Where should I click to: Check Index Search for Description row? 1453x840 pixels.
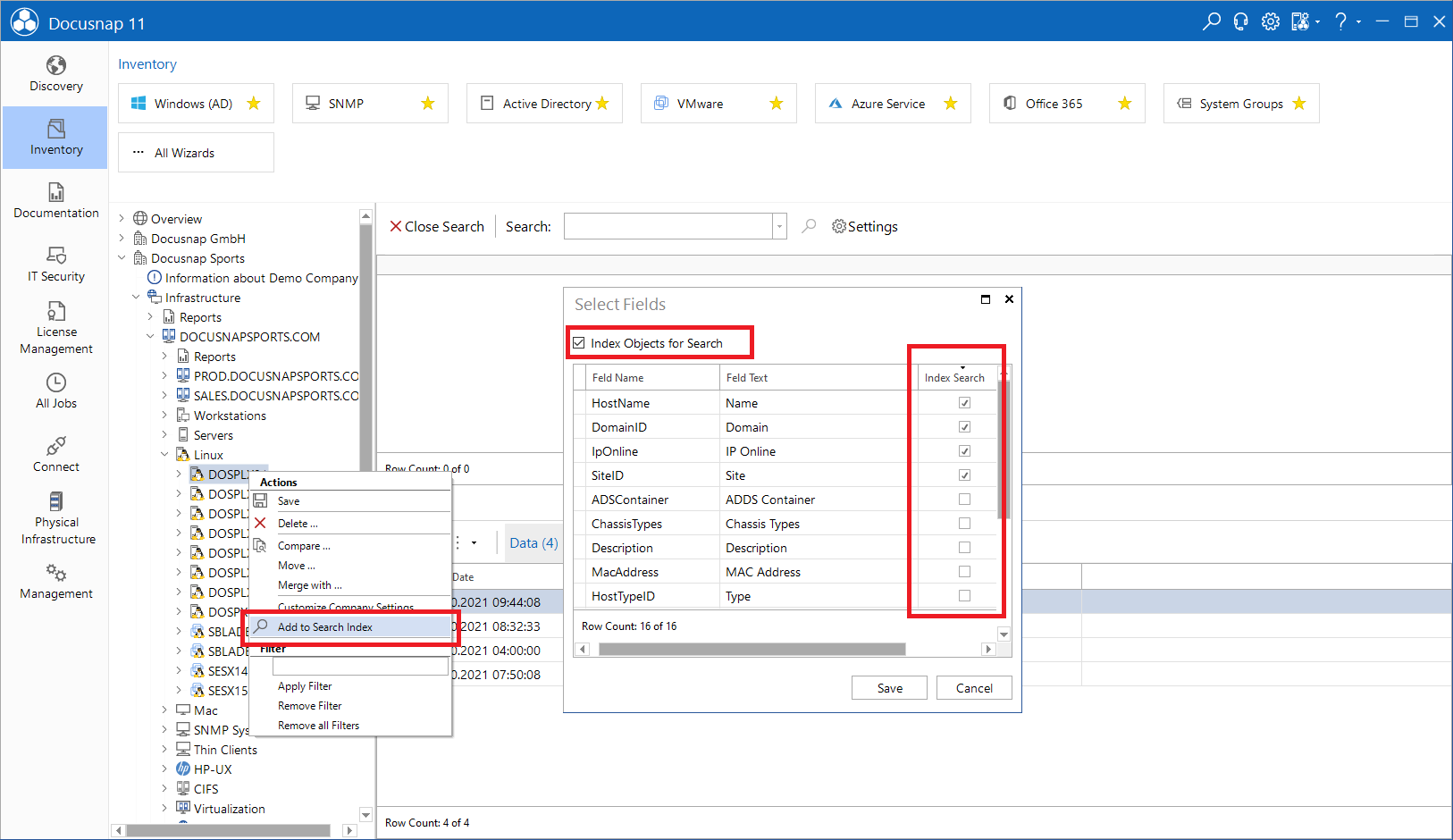pos(964,548)
